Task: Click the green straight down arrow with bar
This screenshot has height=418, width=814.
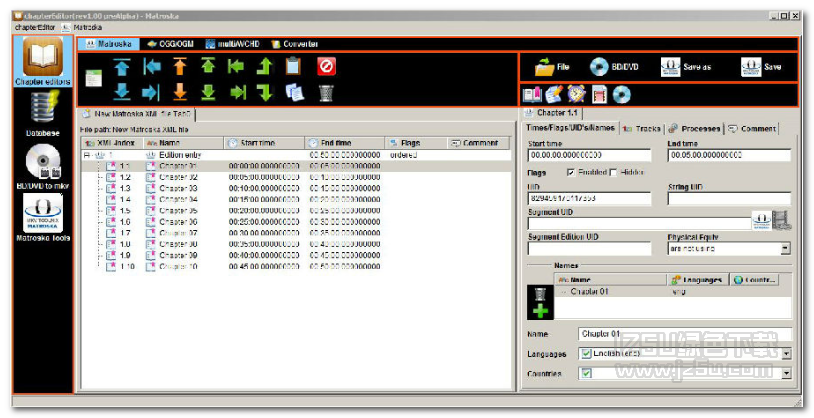Action: click(208, 92)
